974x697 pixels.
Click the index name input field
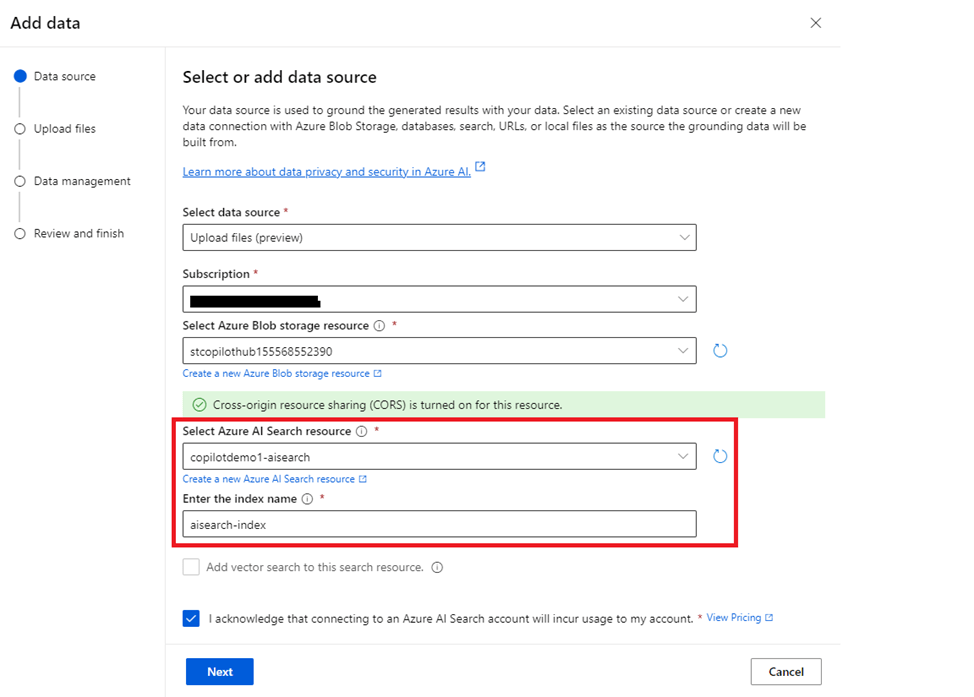439,524
